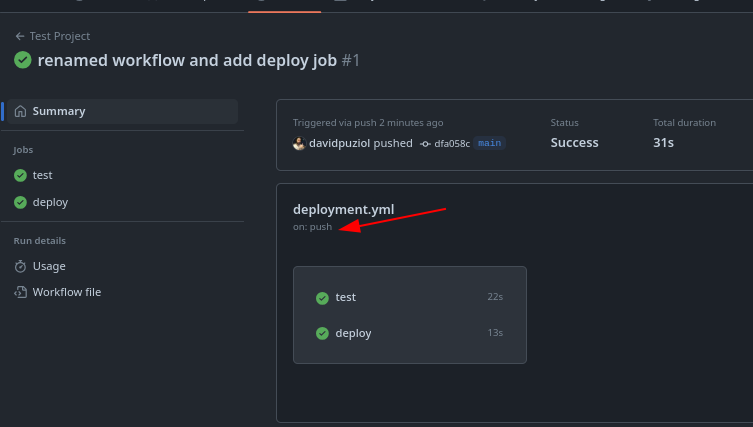
Task: Click the green success check beside run title
Action: click(22, 60)
